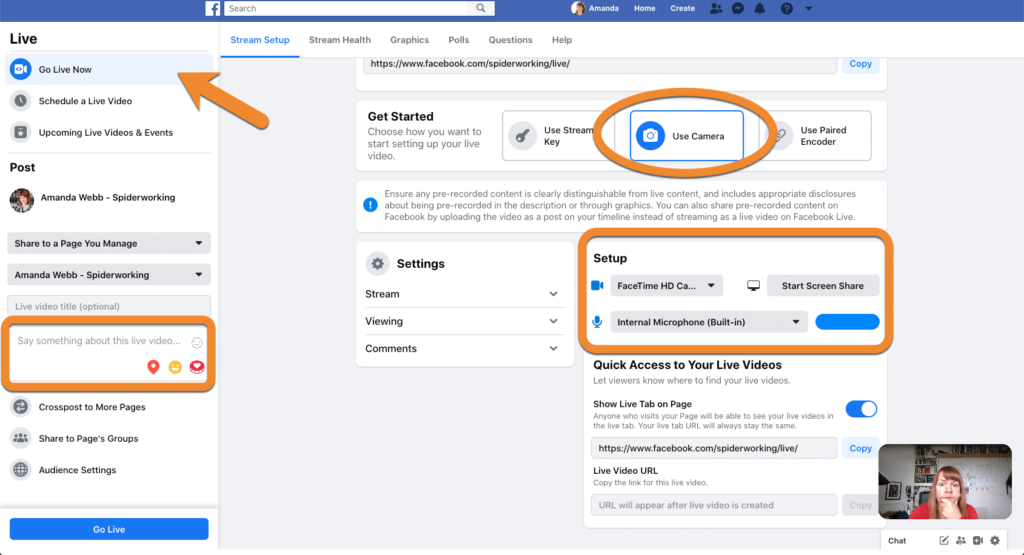Copy the top live page URL
Screen dimensions: 1024x555
pos(860,63)
